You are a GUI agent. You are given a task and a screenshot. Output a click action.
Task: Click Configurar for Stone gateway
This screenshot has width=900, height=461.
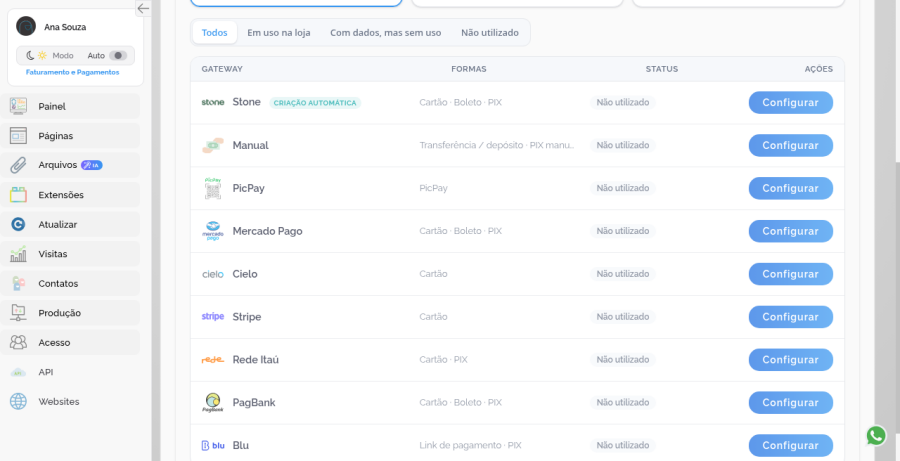click(790, 102)
